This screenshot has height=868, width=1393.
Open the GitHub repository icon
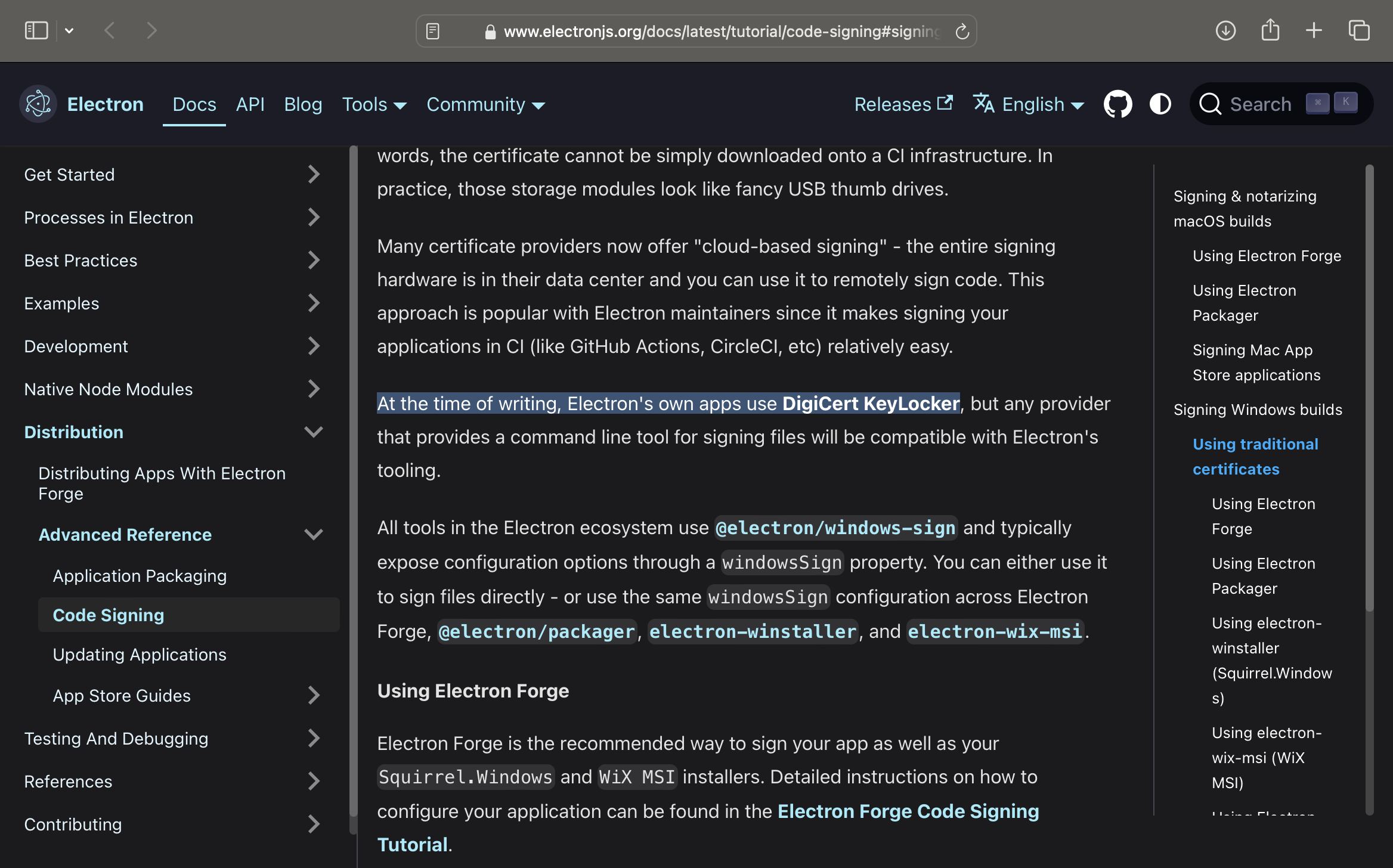point(1118,104)
